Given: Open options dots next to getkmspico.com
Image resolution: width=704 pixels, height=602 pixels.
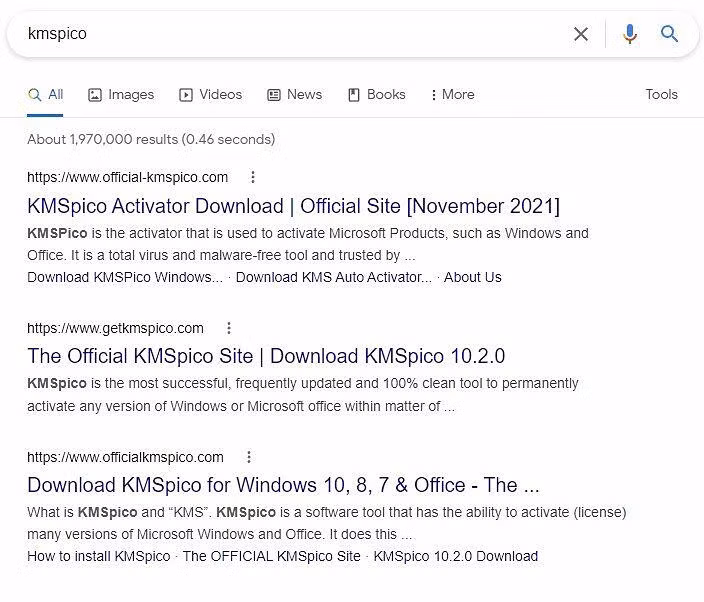Looking at the screenshot, I should [x=229, y=328].
